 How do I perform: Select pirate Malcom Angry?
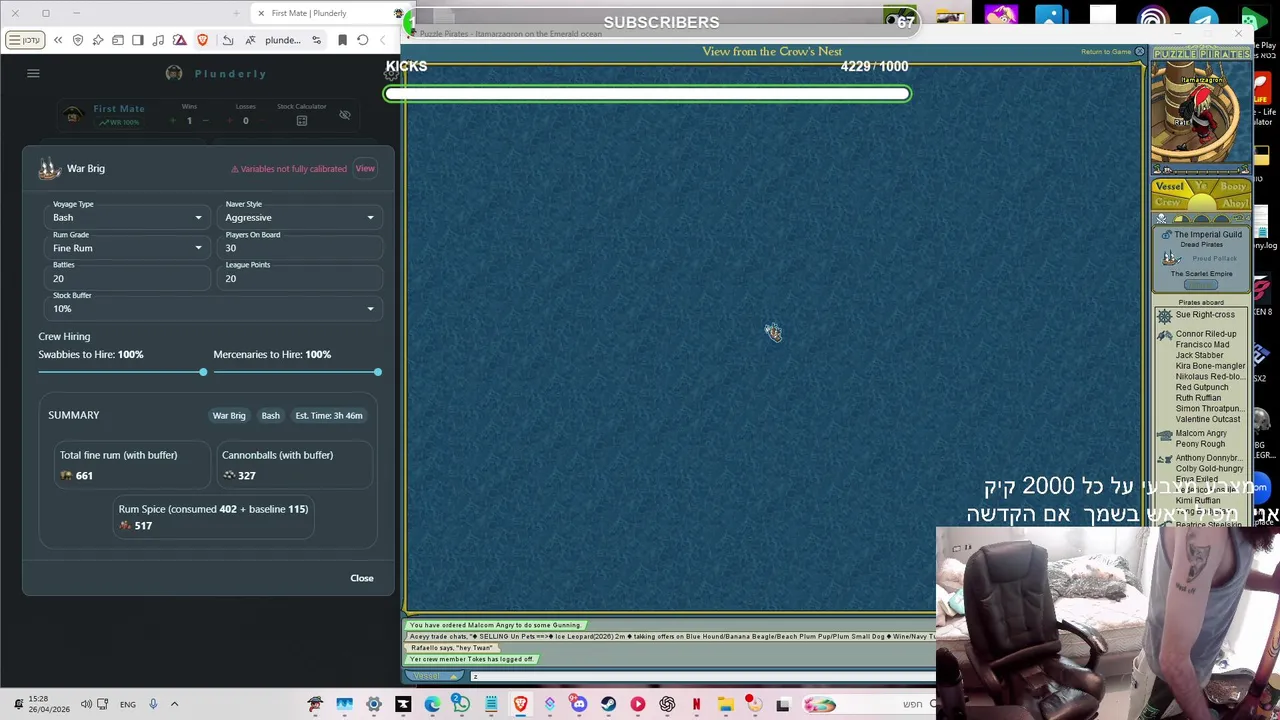click(x=1201, y=433)
